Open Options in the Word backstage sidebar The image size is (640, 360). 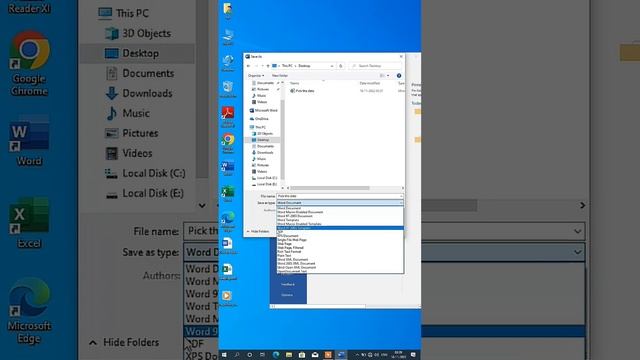coord(287,295)
